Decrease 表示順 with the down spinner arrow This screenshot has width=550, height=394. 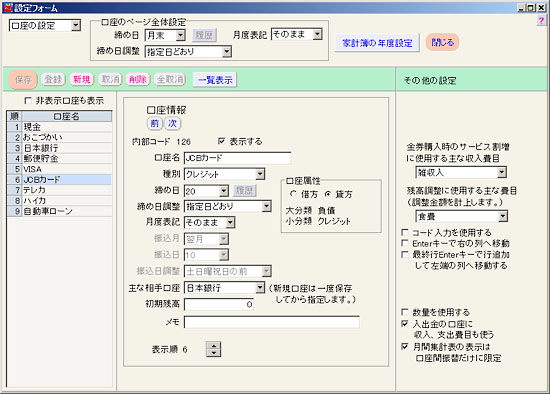point(213,353)
